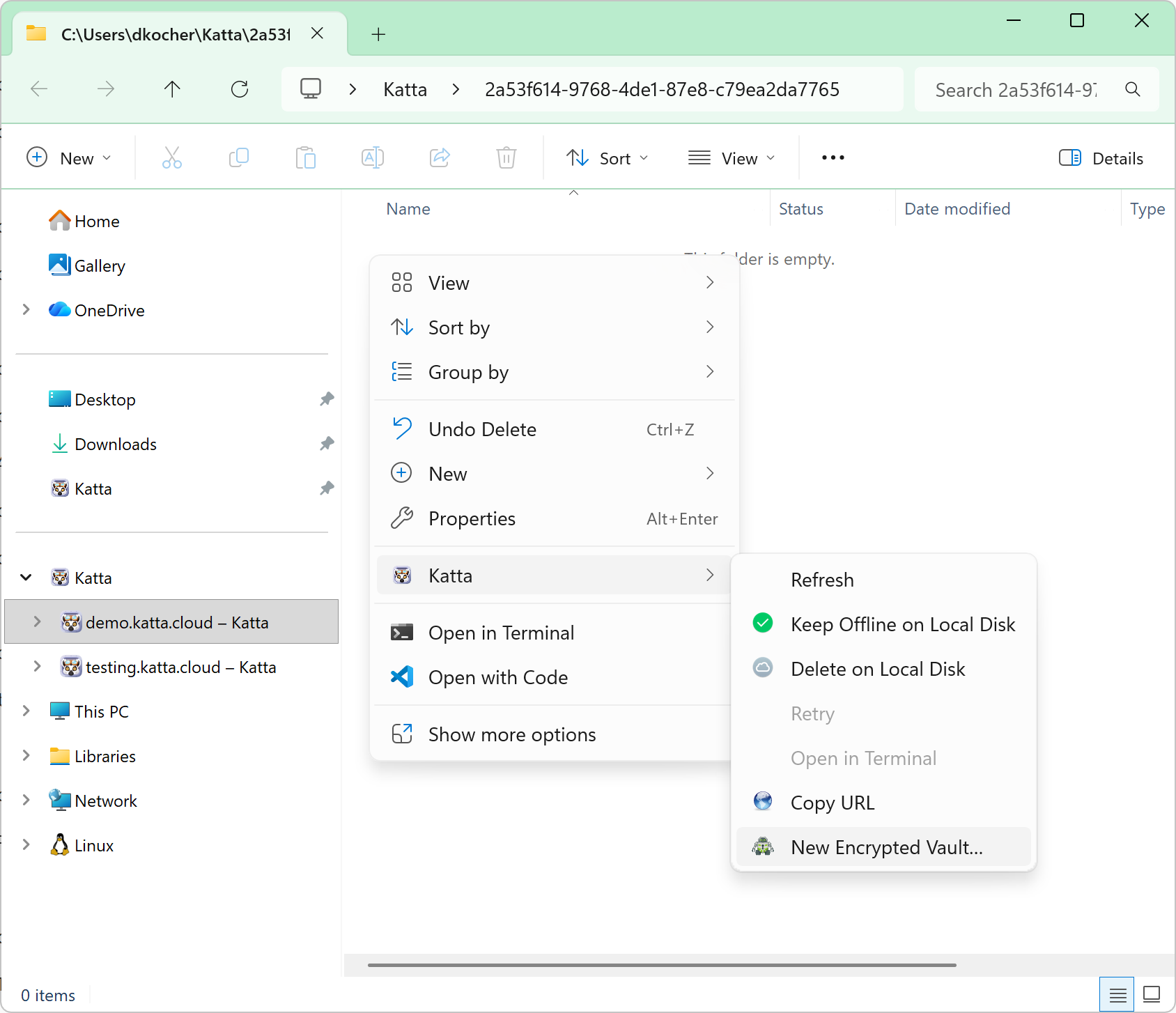Open Properties from context menu
The image size is (1176, 1013).
(554, 518)
